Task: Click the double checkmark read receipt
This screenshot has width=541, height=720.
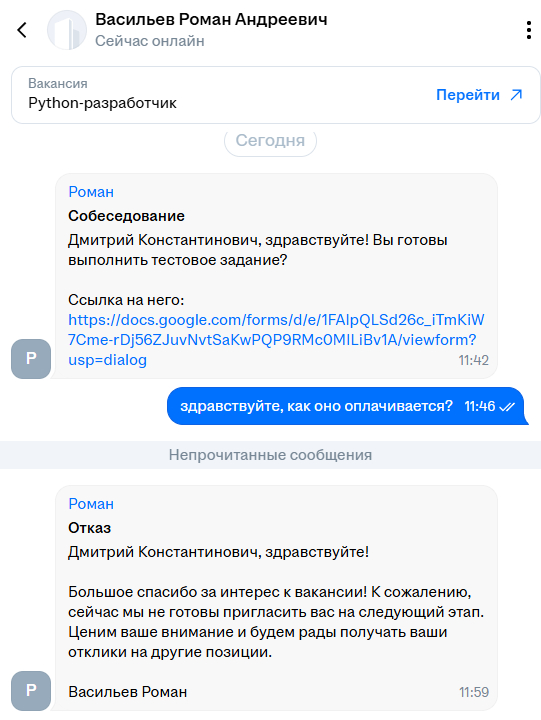Action: click(x=507, y=407)
